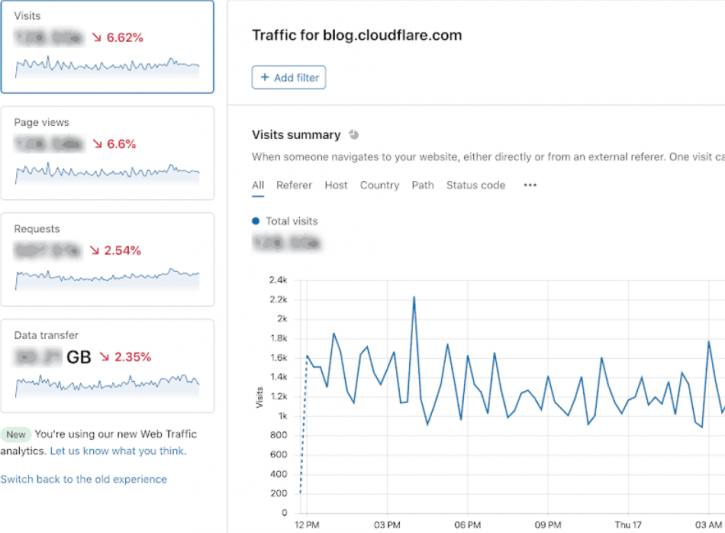This screenshot has width=725, height=533.
Task: Click the Add filter button
Action: [x=289, y=77]
